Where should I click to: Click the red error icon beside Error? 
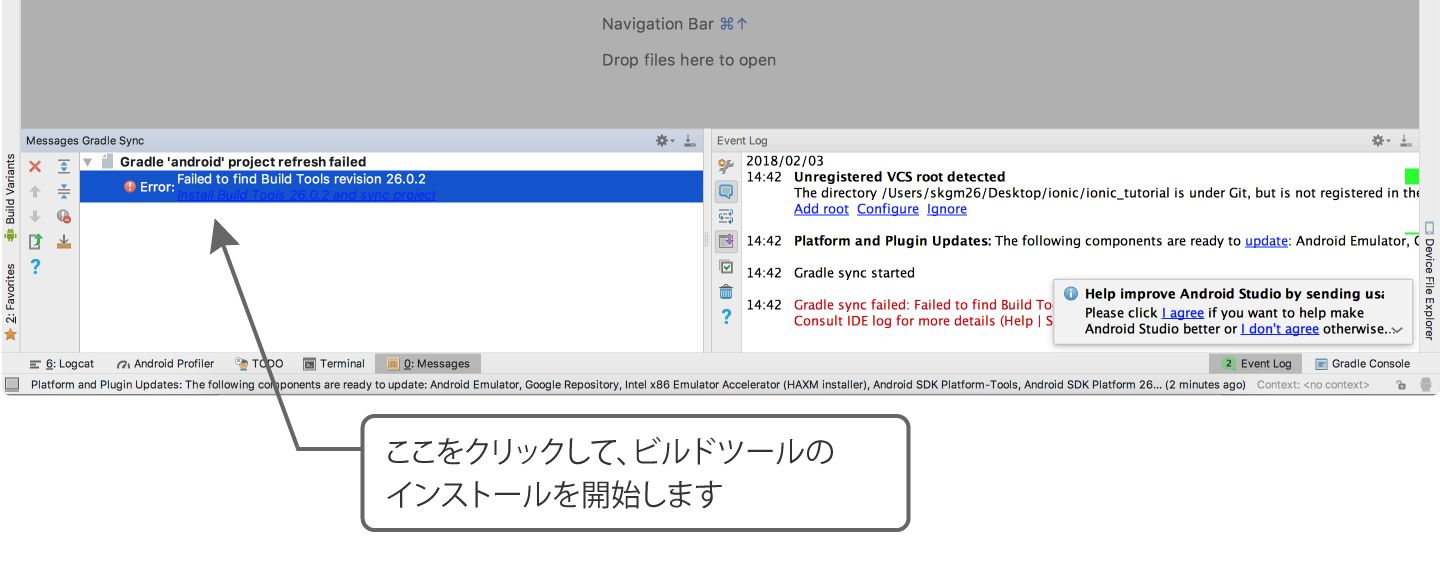pos(130,187)
